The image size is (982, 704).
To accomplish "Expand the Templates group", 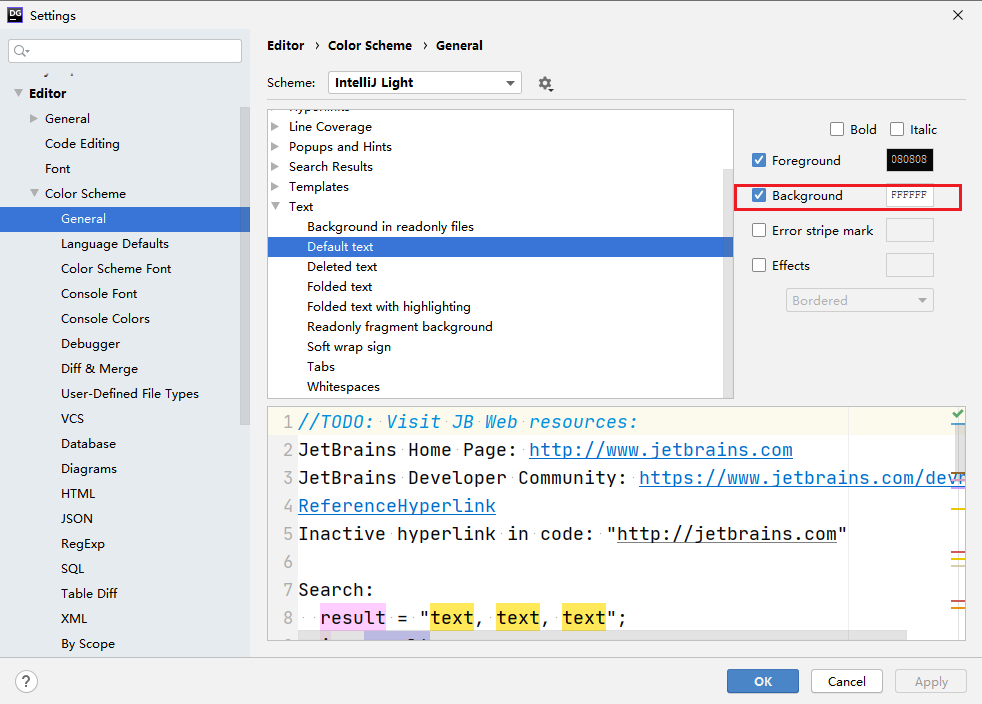I will 275,187.
